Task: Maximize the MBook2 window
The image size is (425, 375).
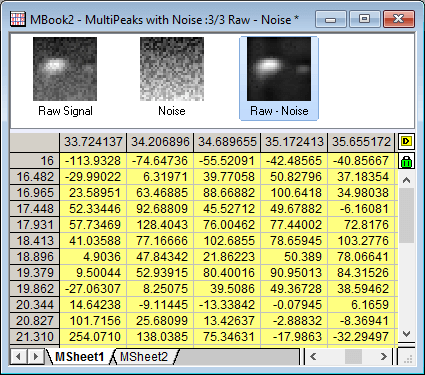Action: click(364, 19)
